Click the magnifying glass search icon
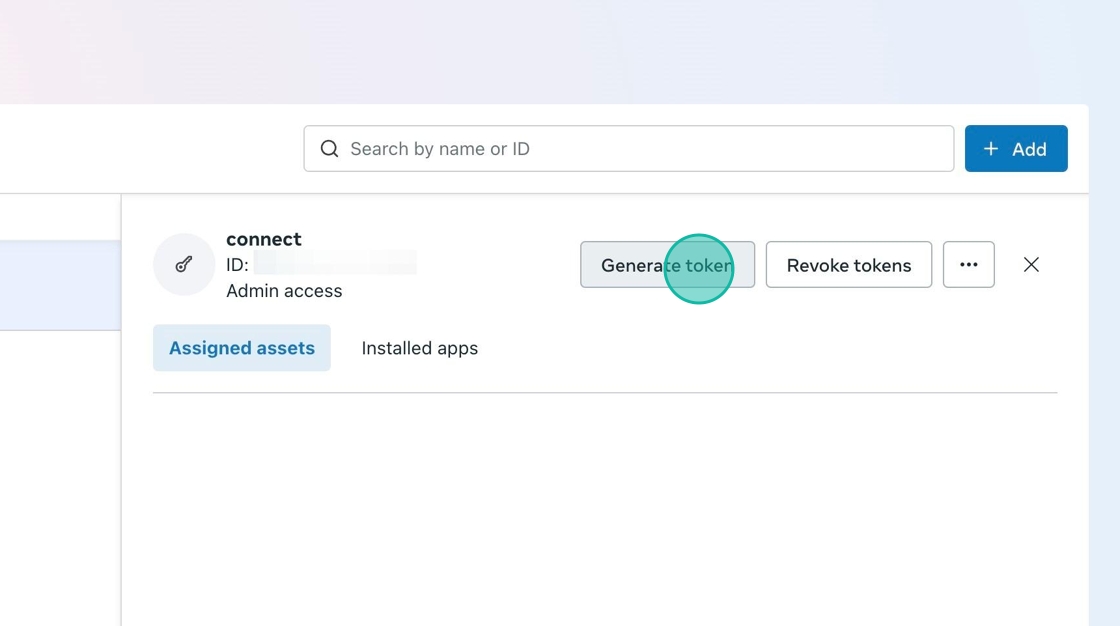 pyautogui.click(x=329, y=149)
